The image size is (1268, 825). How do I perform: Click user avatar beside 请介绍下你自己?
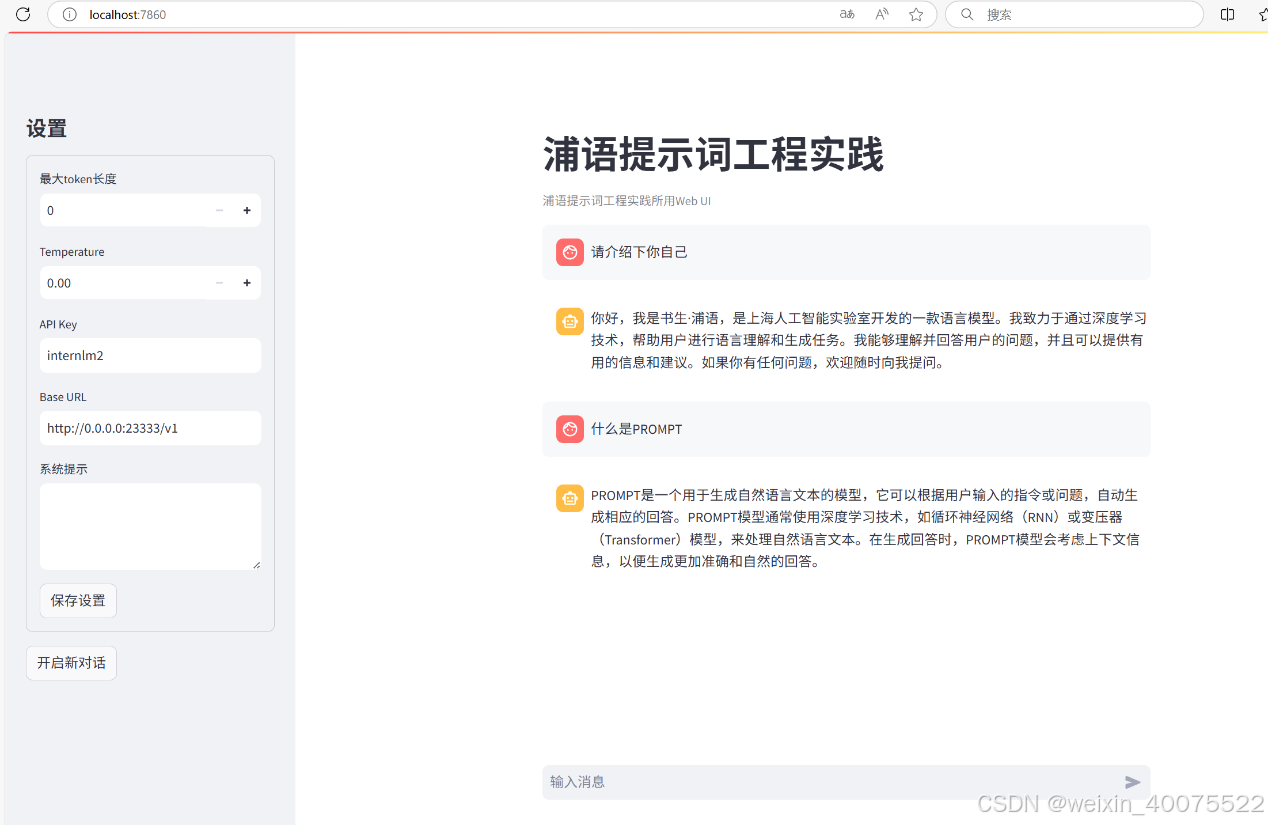coord(570,252)
